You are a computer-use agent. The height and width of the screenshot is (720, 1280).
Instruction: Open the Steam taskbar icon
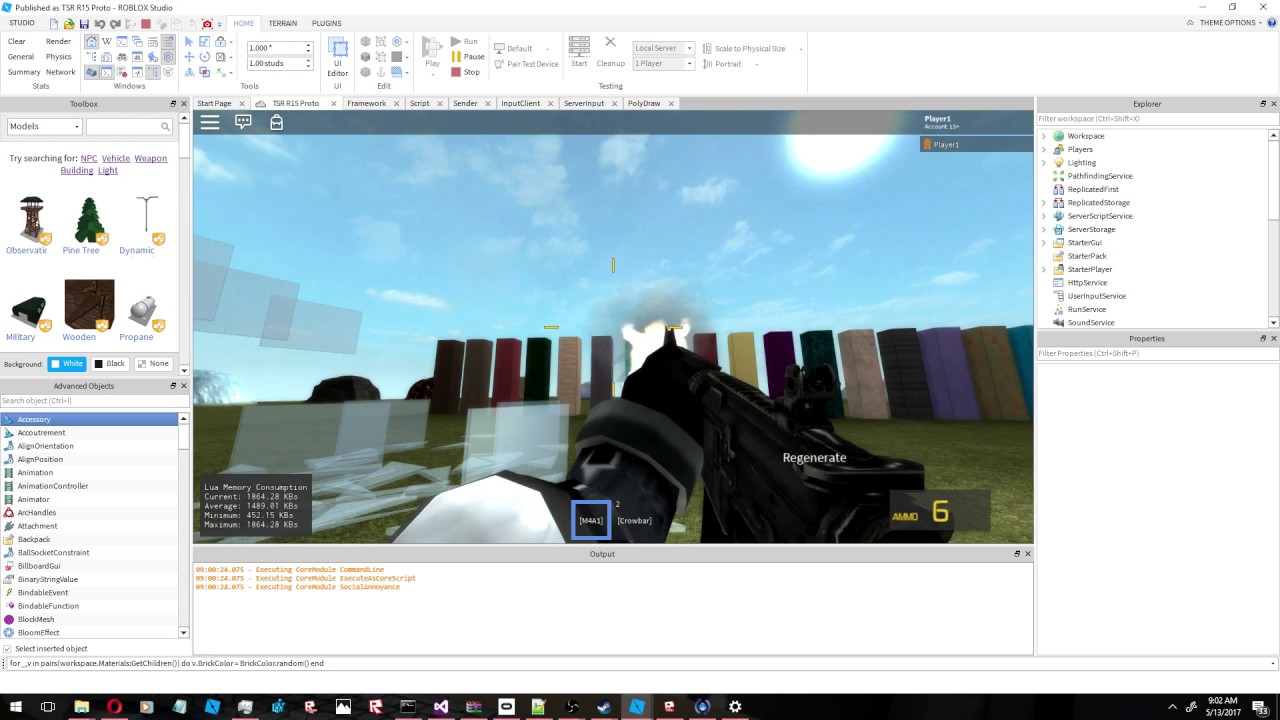pyautogui.click(x=604, y=706)
